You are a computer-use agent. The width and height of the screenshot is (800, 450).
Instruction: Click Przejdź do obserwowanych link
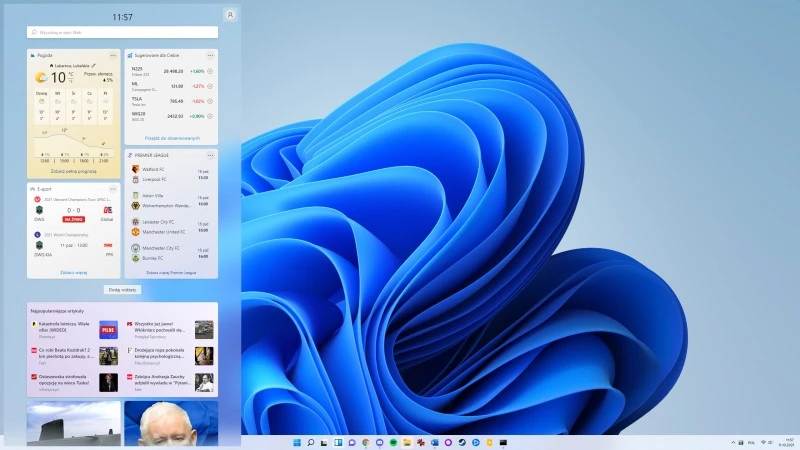click(x=172, y=138)
